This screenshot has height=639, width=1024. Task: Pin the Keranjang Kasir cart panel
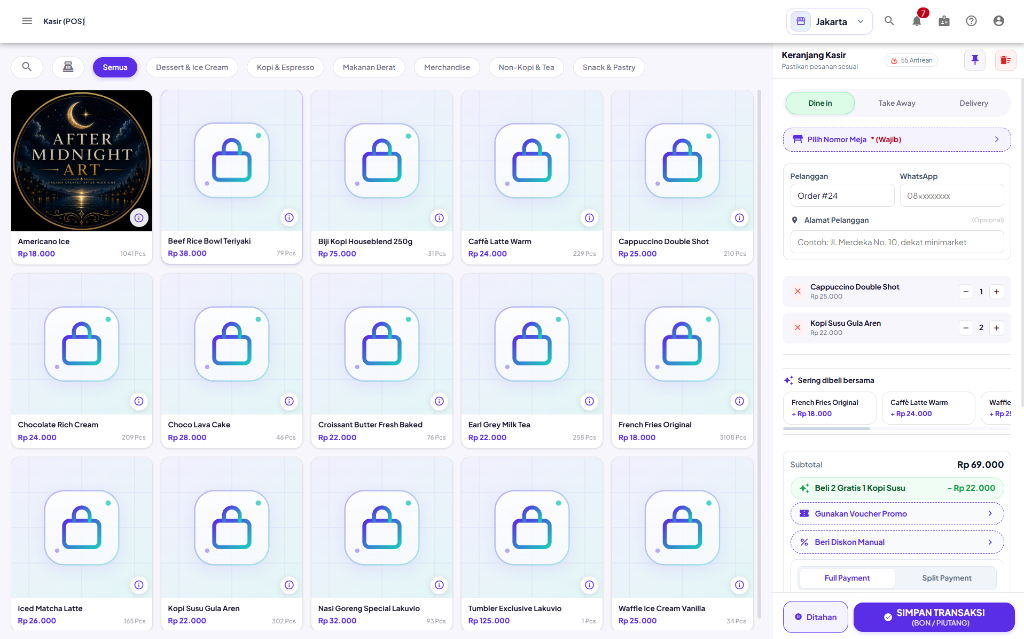coord(975,60)
